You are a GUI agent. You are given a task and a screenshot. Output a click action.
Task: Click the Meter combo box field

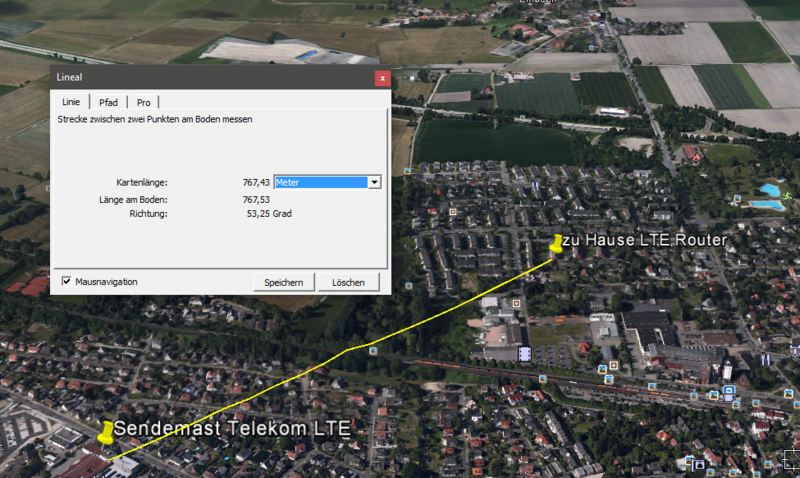click(x=327, y=182)
